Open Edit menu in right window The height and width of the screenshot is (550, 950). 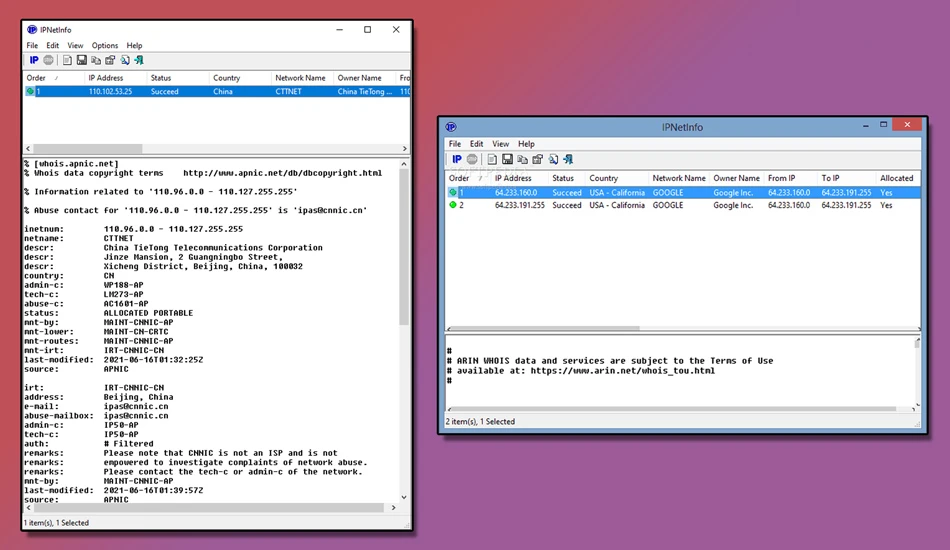477,144
